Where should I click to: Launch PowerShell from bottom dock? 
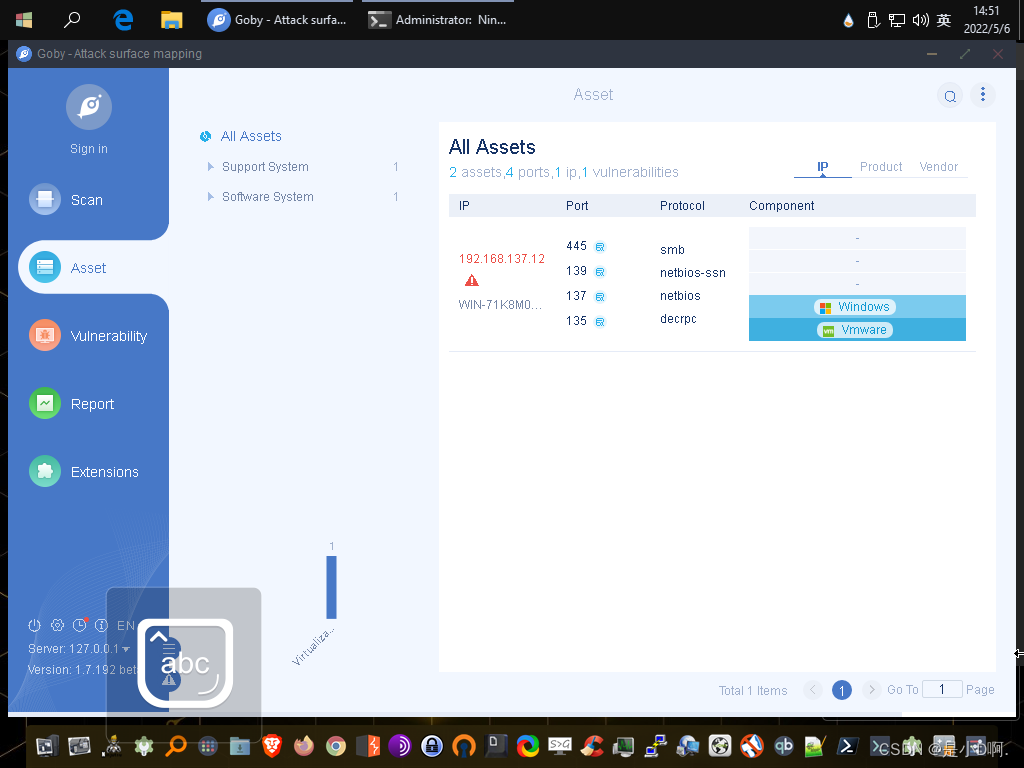click(848, 745)
